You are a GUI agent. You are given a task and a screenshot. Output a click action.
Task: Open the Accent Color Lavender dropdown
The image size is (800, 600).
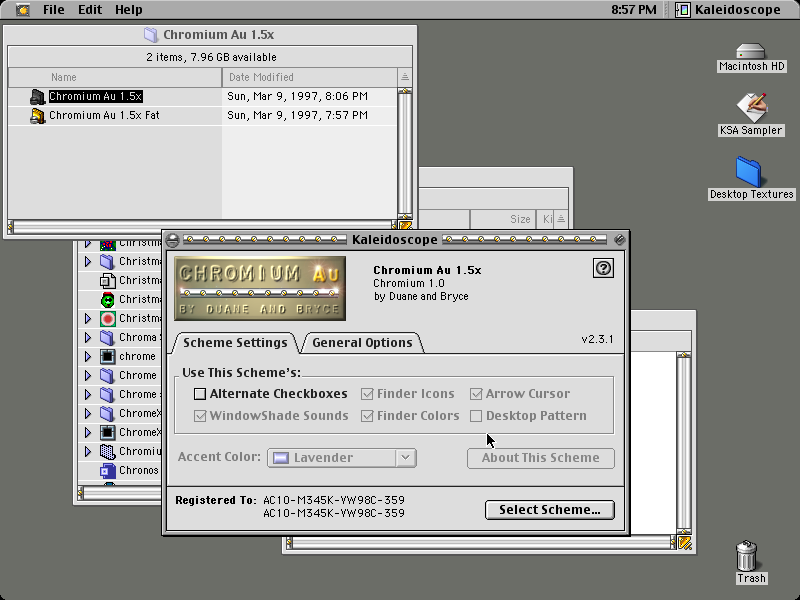point(342,458)
